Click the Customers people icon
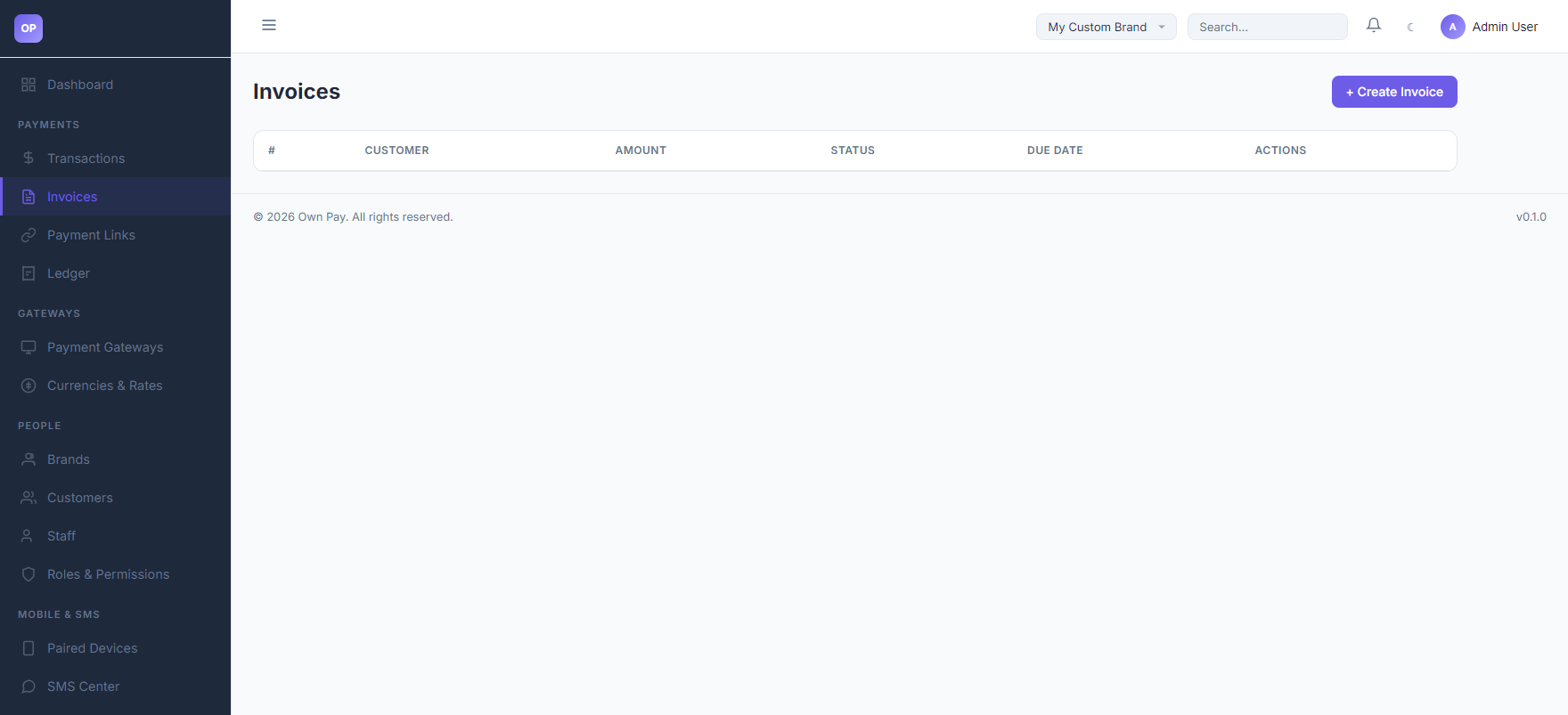Image resolution: width=1568 pixels, height=715 pixels. (29, 498)
